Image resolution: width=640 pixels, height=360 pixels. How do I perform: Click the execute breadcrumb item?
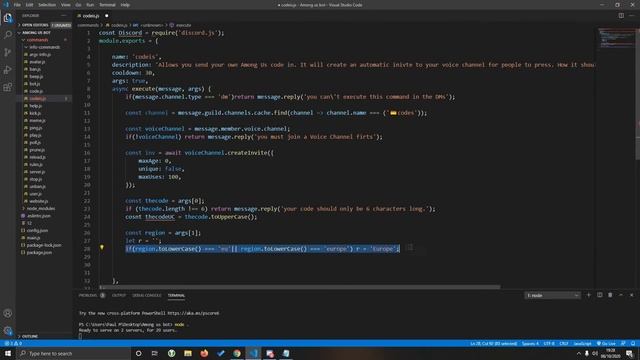[180, 25]
